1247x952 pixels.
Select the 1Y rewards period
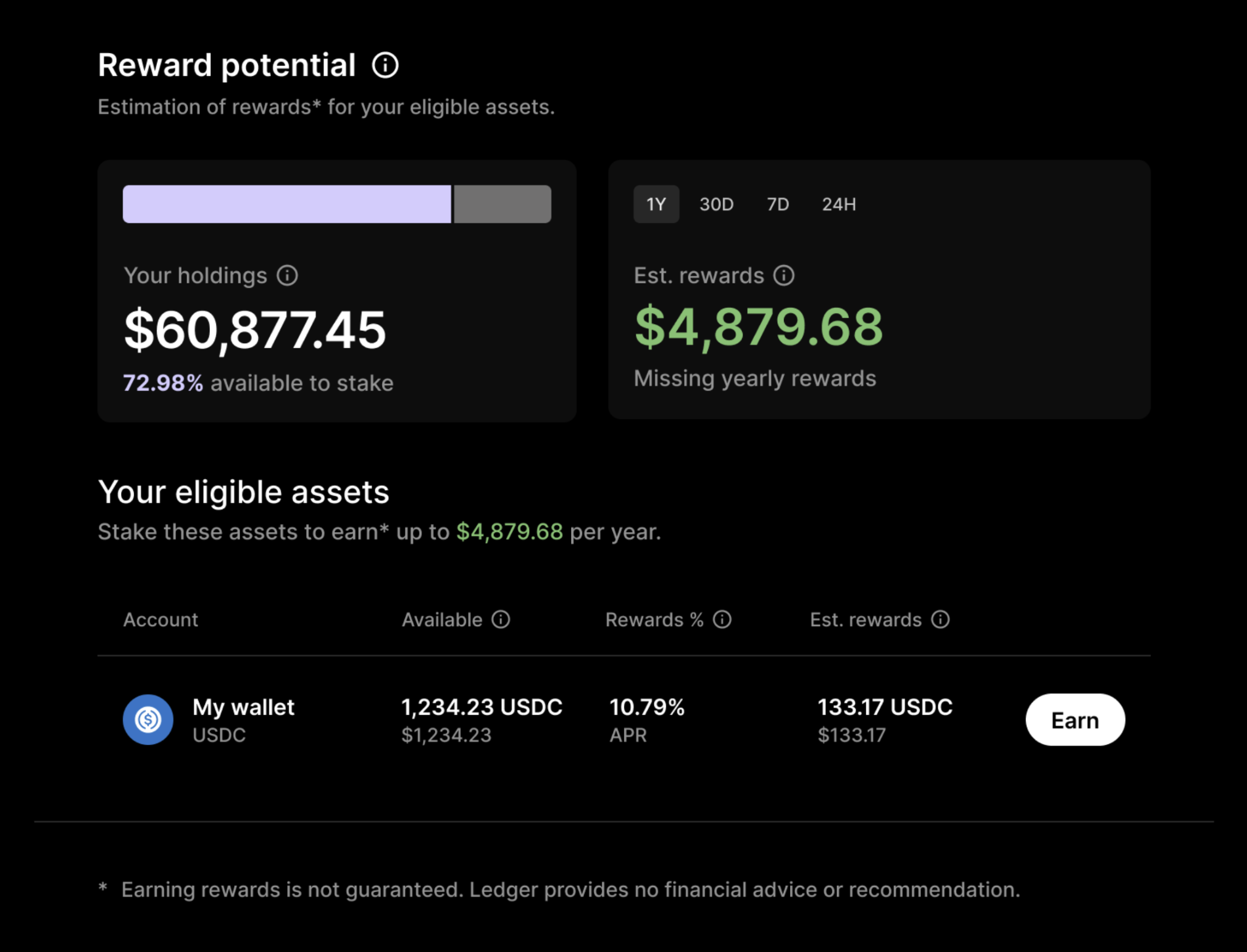pos(656,204)
